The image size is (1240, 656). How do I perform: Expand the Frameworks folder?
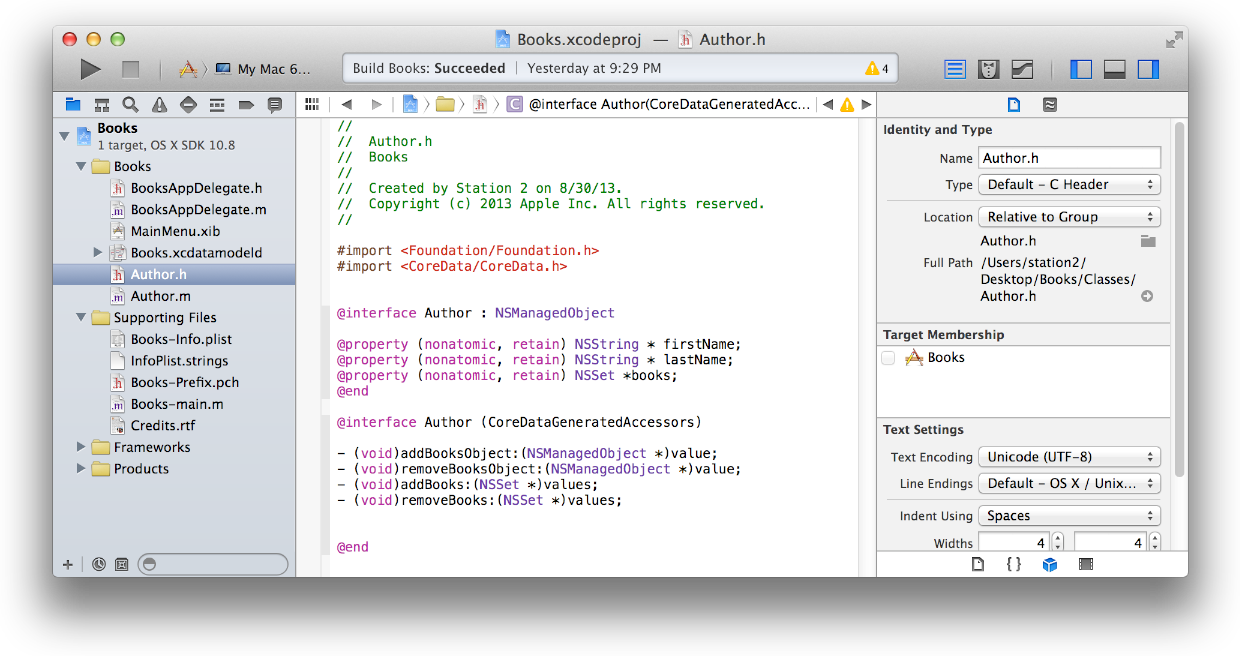pyautogui.click(x=82, y=447)
